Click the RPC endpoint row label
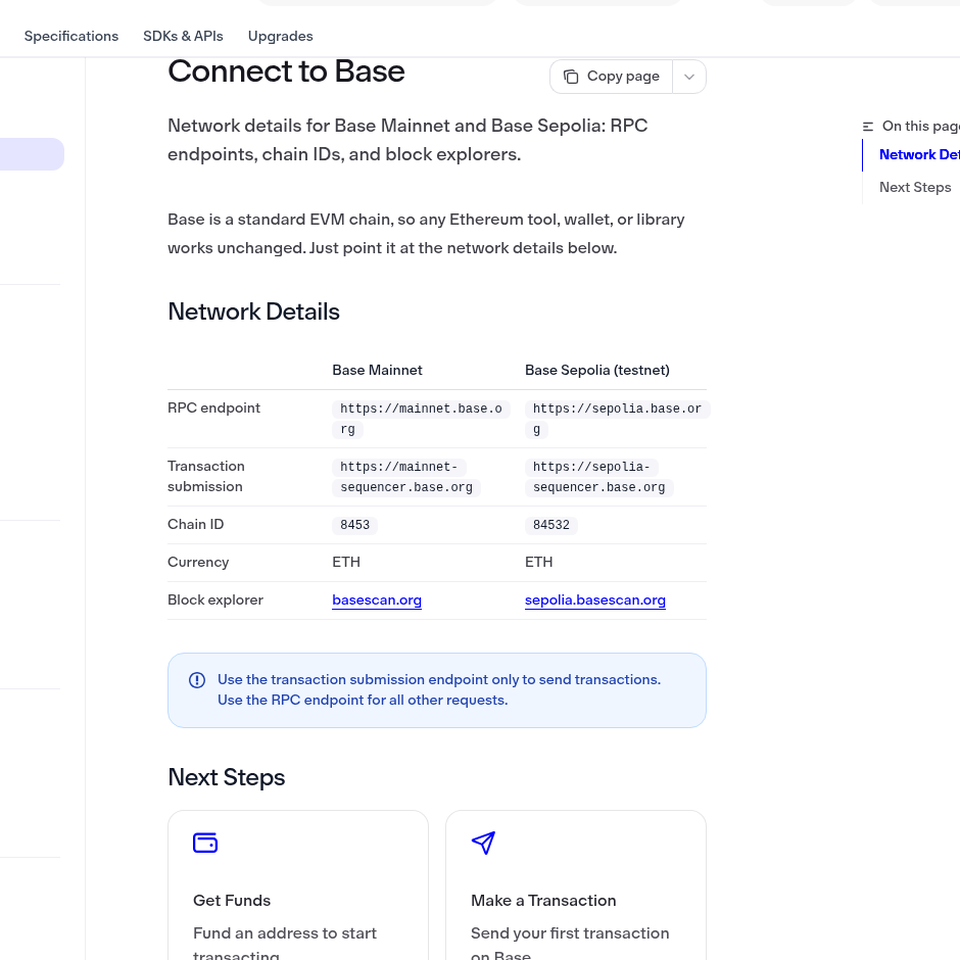The image size is (960, 960). 214,408
